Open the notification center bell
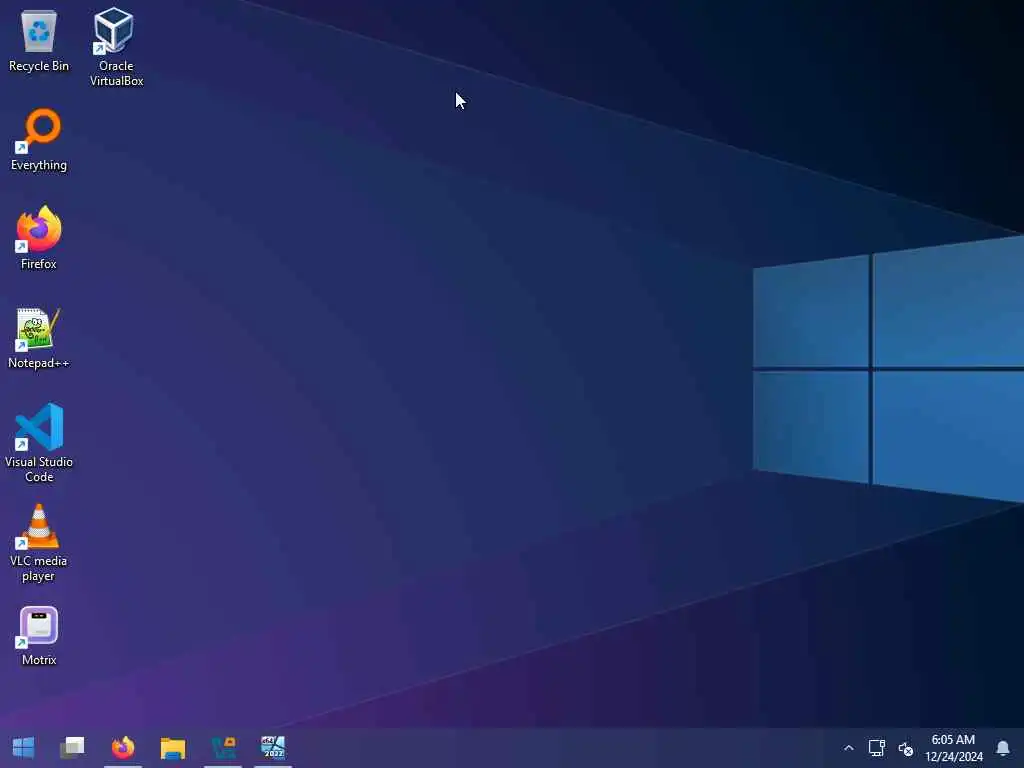This screenshot has height=768, width=1024. pos(1003,748)
